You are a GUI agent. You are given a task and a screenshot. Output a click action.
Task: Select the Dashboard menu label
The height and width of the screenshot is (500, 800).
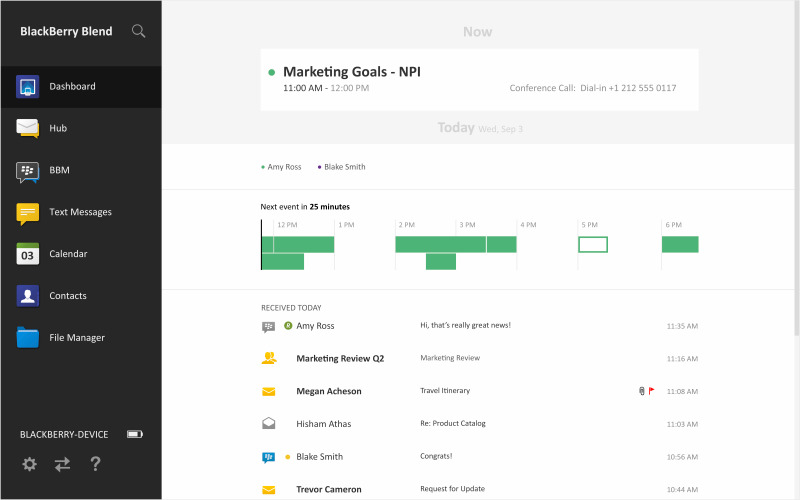pyautogui.click(x=72, y=86)
